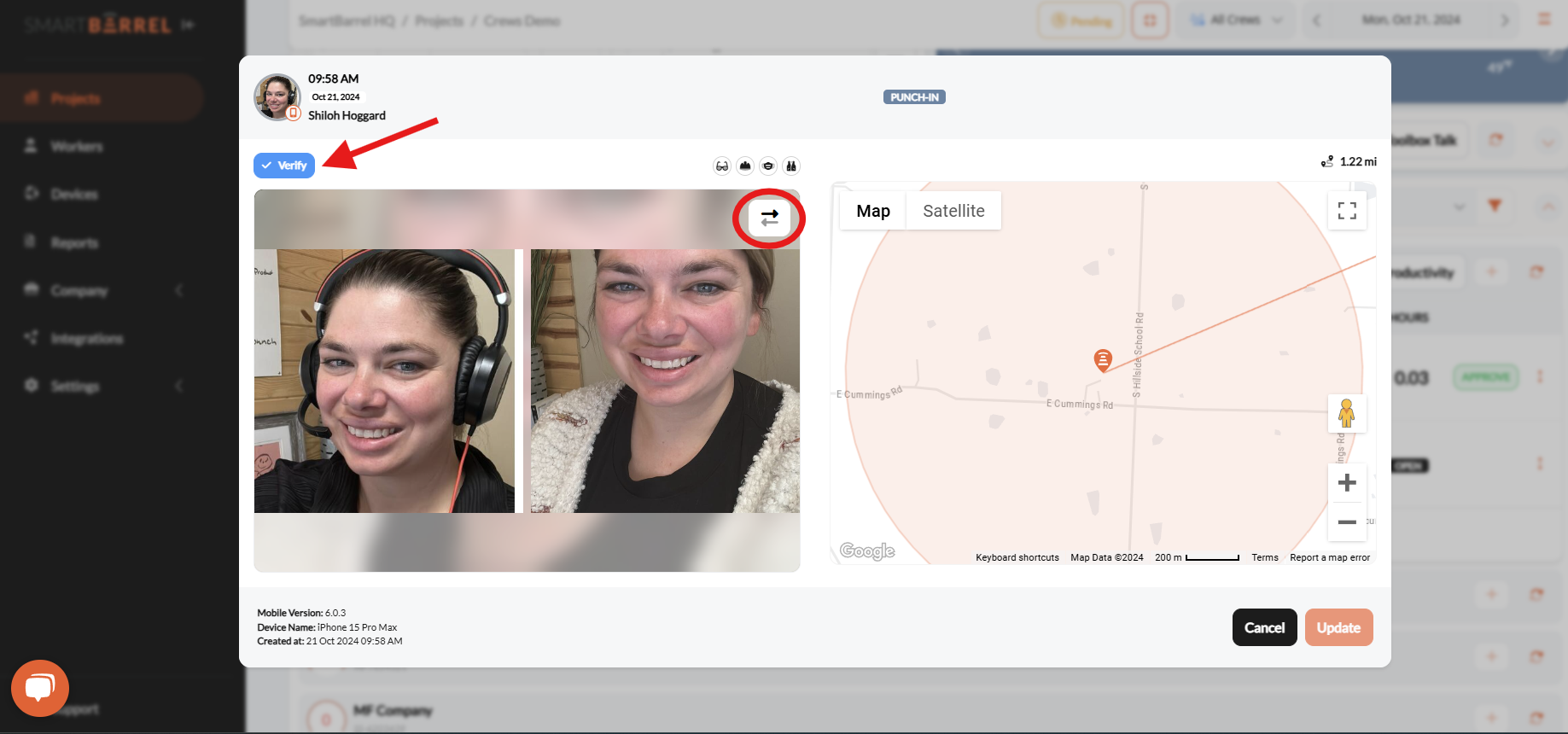Open the support chat bubble

click(x=40, y=688)
